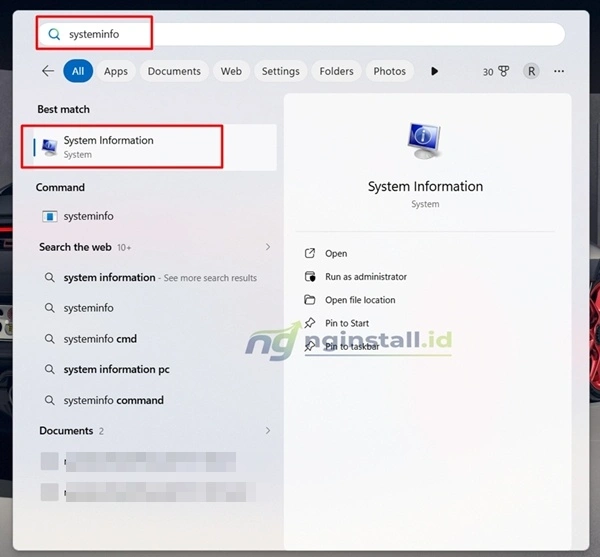
Task: Switch to the Documents filter tab
Action: point(174,71)
